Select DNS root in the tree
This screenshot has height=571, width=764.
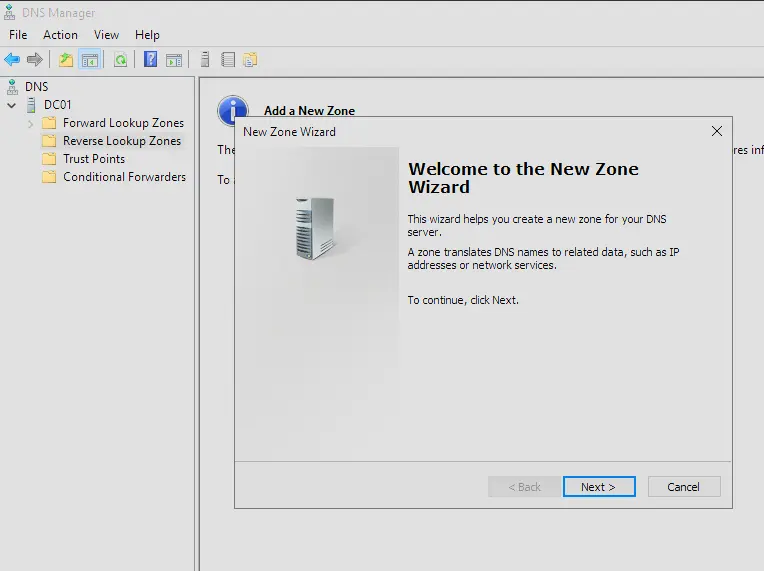[x=37, y=87]
